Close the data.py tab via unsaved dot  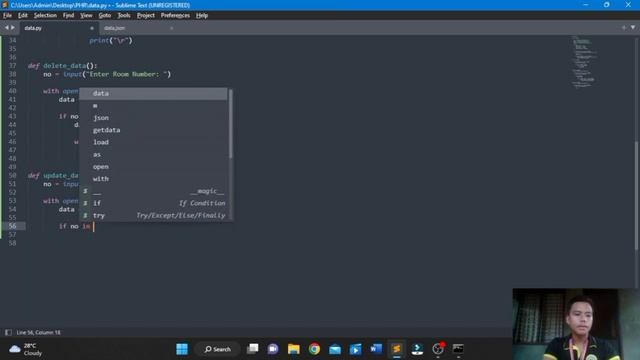[x=92, y=28]
